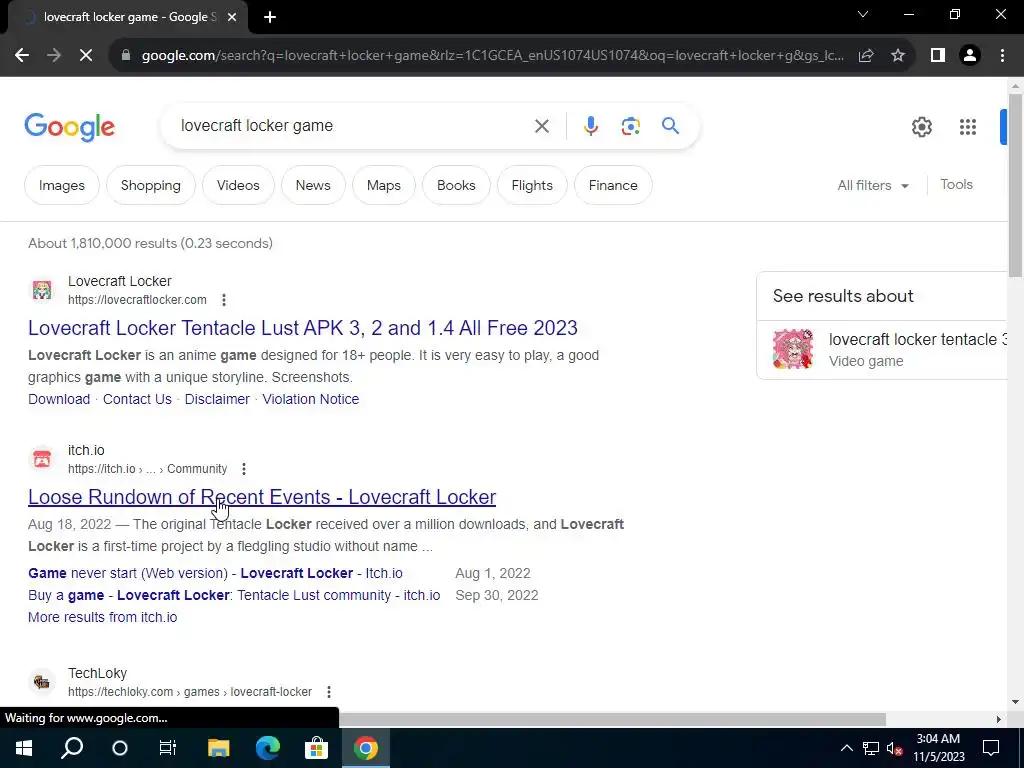Open more options for lovecraftlocker.com result
Viewport: 1024px width, 768px height.
[223, 300]
